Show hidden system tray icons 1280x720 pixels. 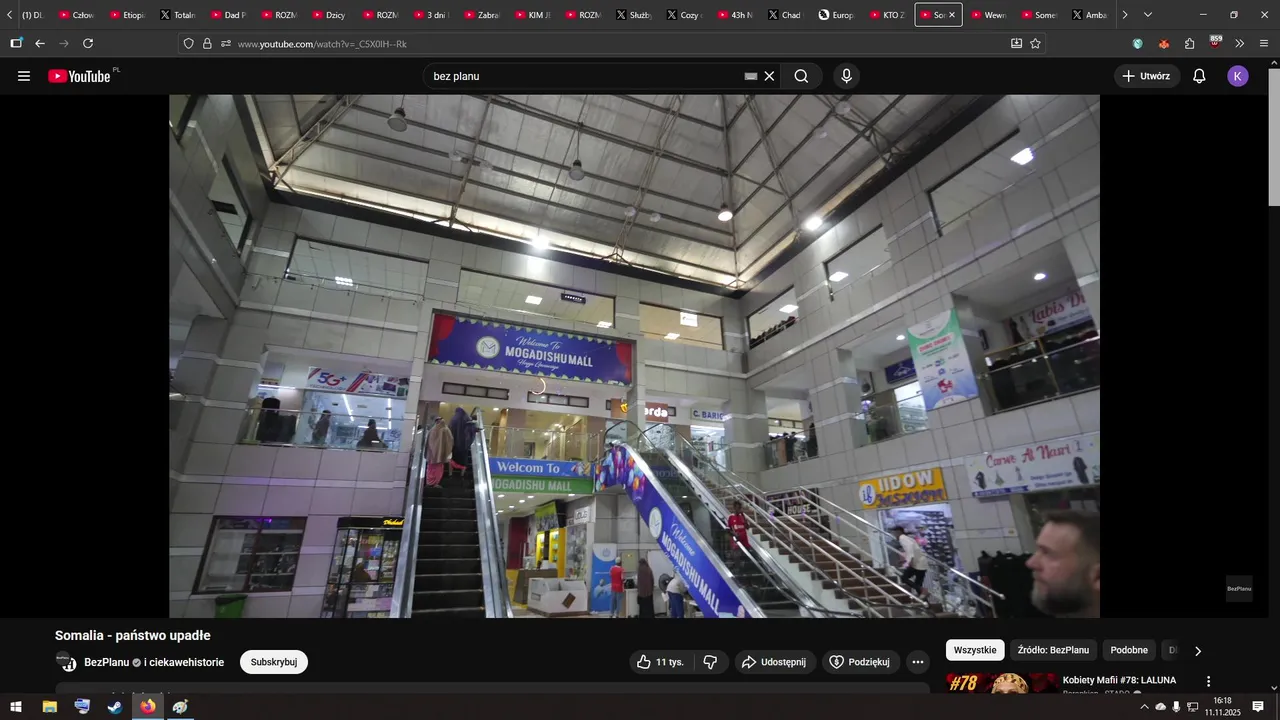coord(1144,707)
